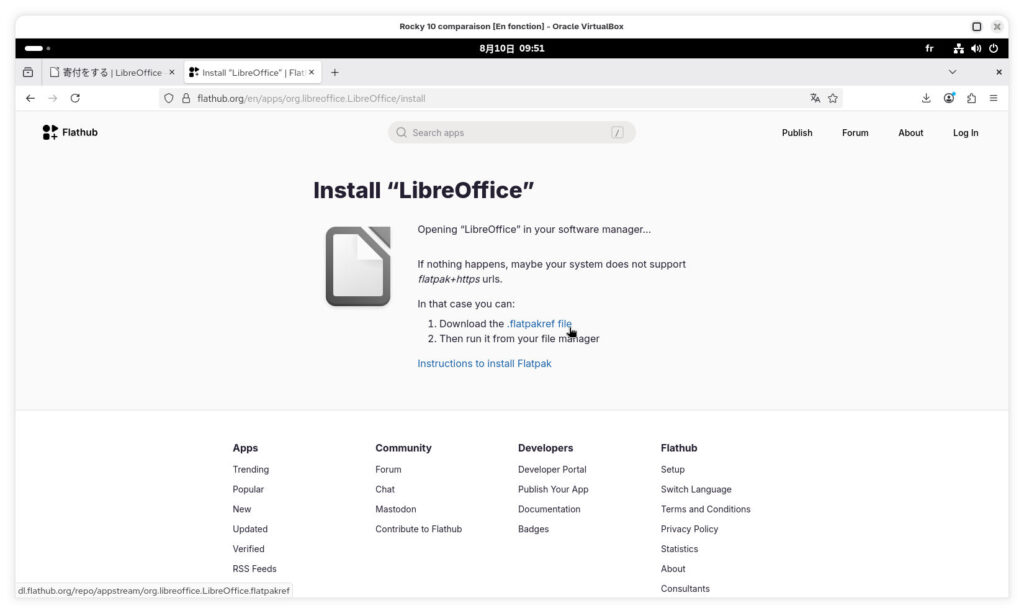Viewport: 1024px width, 613px height.
Task: Select the Install LibreOffice Flathub tab
Action: pyautogui.click(x=253, y=72)
